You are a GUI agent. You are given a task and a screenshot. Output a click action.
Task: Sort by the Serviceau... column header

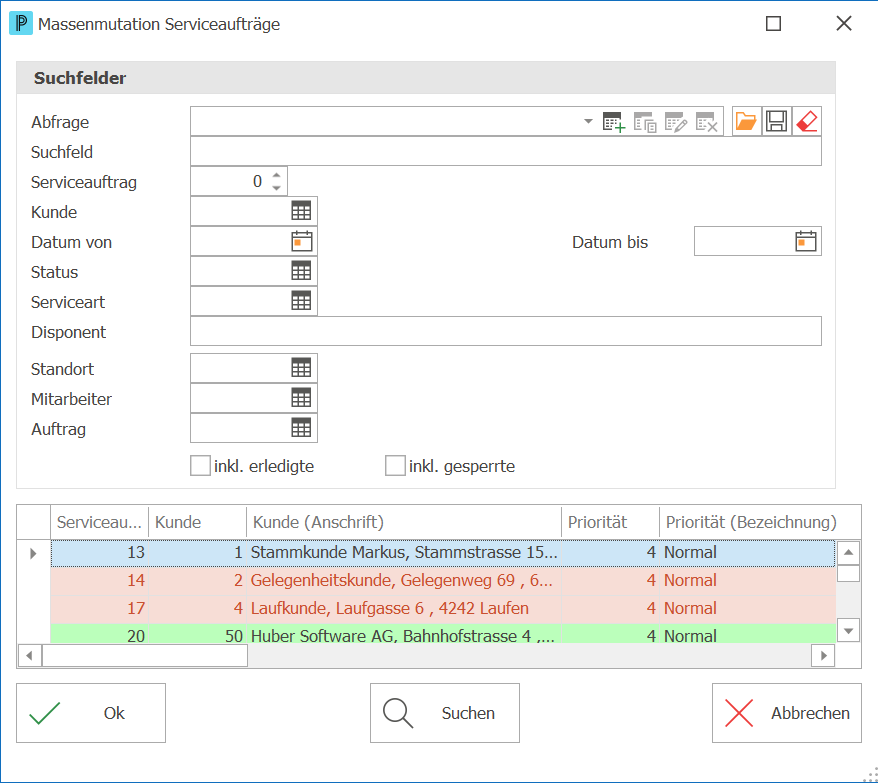(100, 522)
